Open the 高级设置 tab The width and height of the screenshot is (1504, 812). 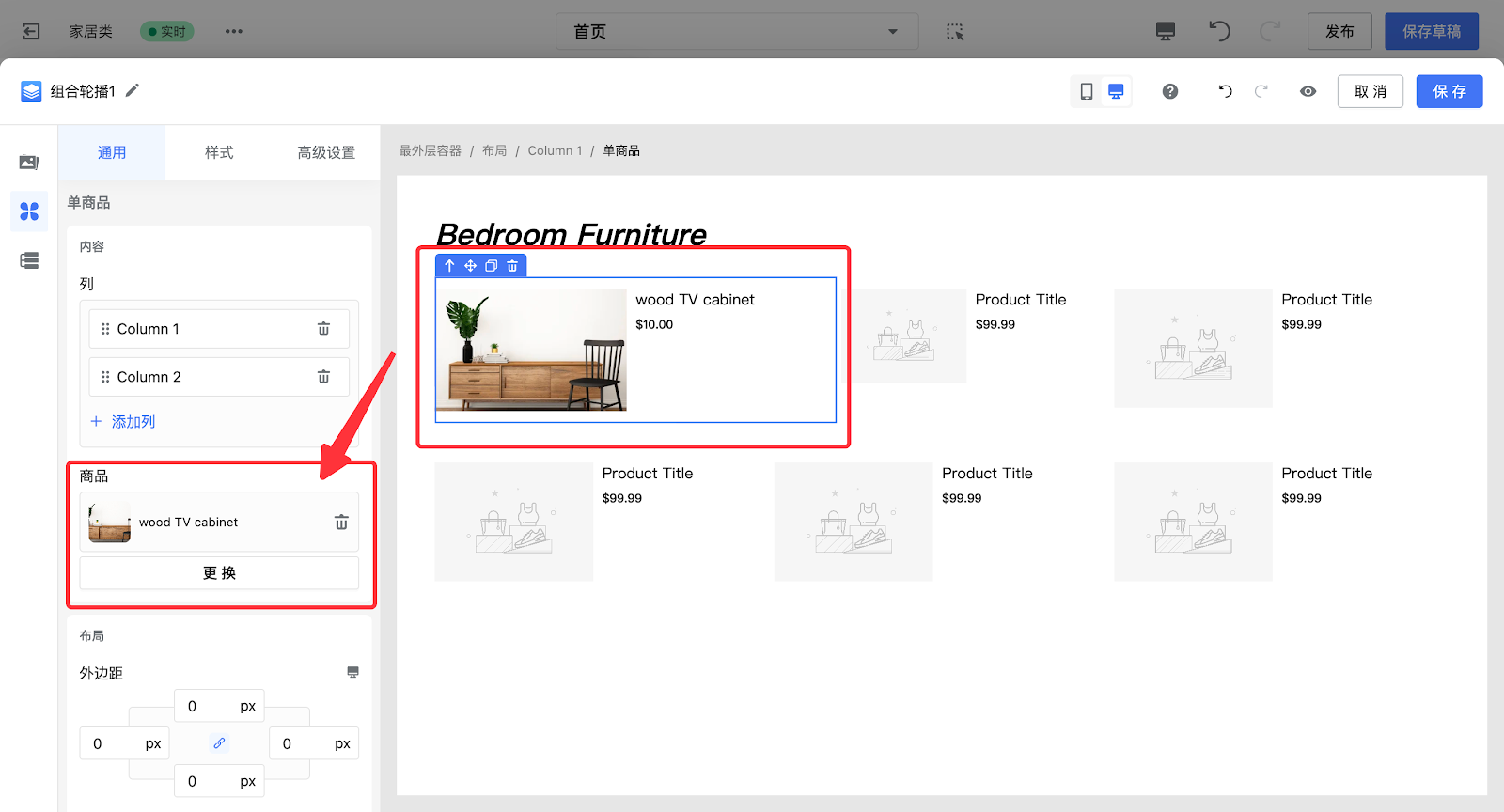[x=326, y=152]
